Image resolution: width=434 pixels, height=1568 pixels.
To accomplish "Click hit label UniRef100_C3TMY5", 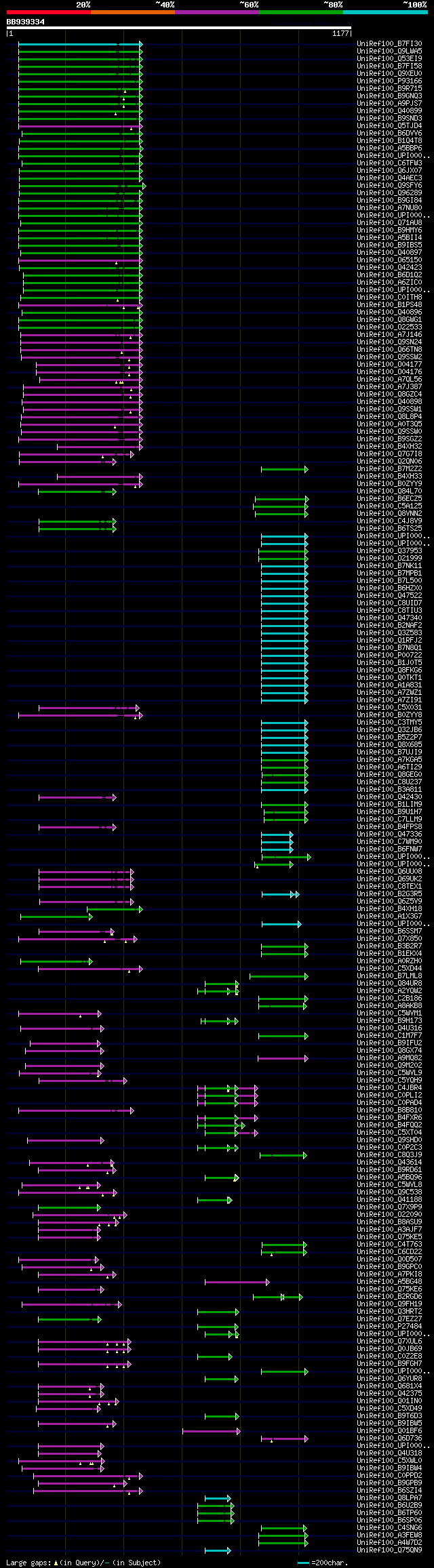I will [x=389, y=723].
